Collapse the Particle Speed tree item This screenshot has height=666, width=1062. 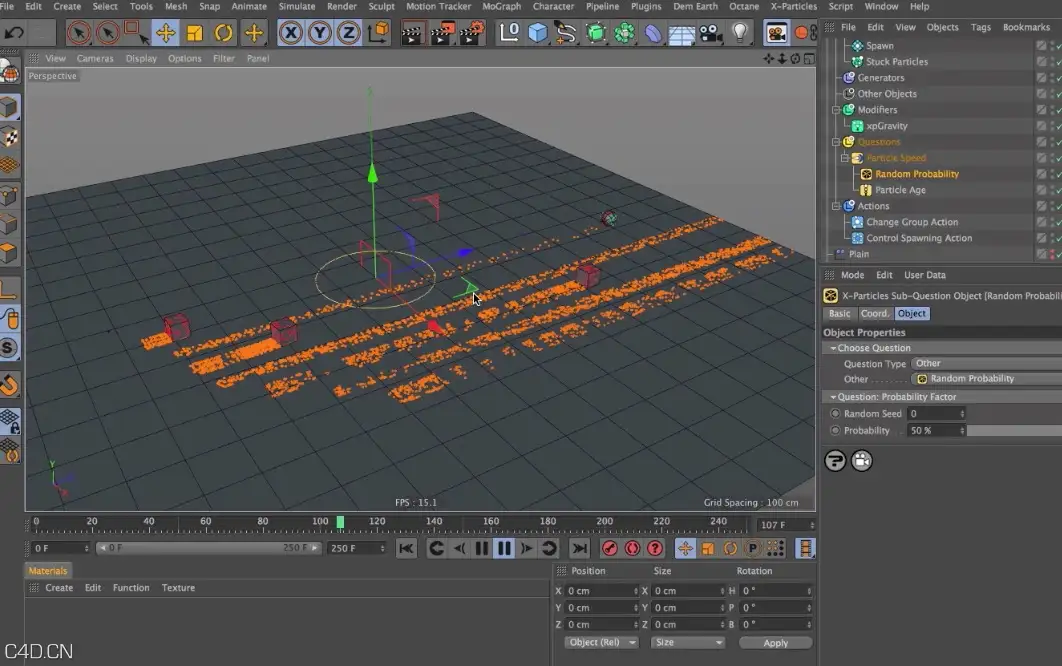point(845,158)
